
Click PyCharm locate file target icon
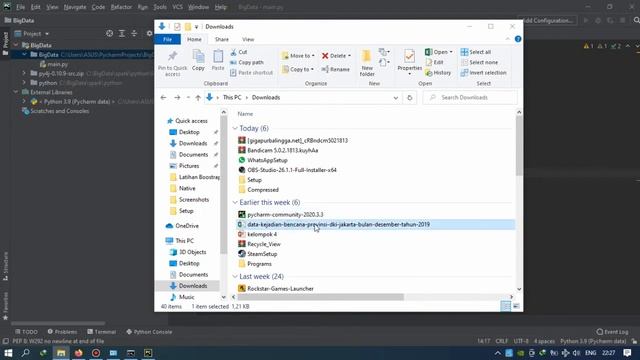point(109,33)
